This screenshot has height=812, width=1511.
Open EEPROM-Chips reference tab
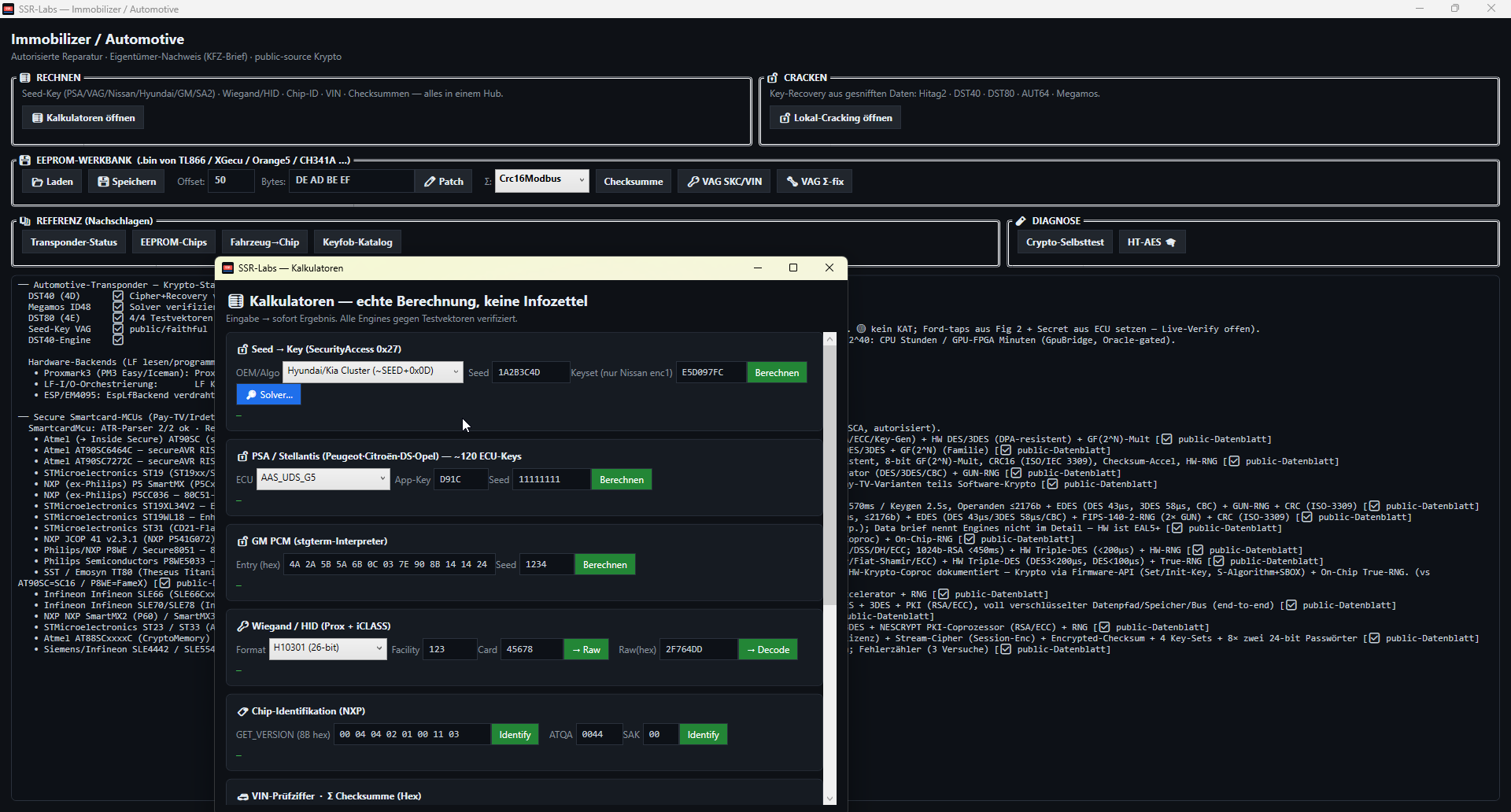174,242
